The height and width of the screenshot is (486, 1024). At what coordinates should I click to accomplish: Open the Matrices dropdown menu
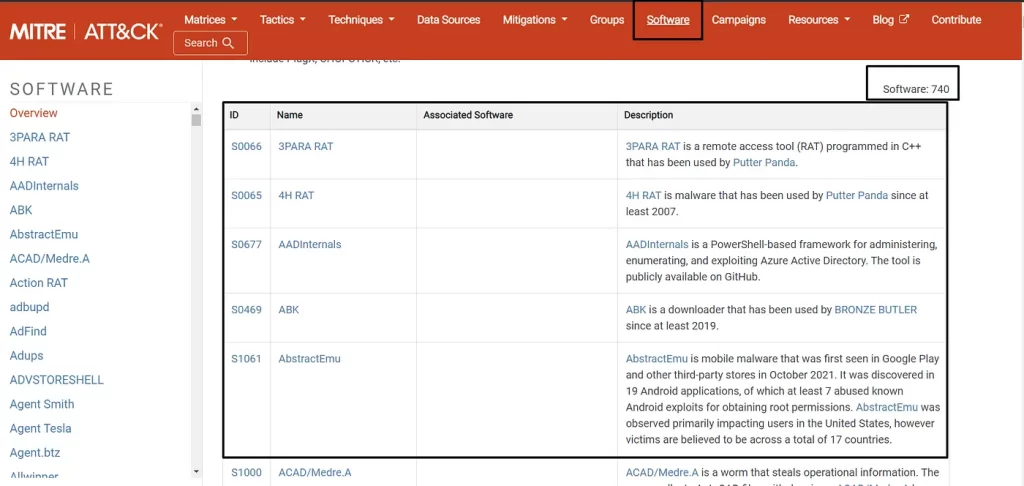click(x=210, y=20)
